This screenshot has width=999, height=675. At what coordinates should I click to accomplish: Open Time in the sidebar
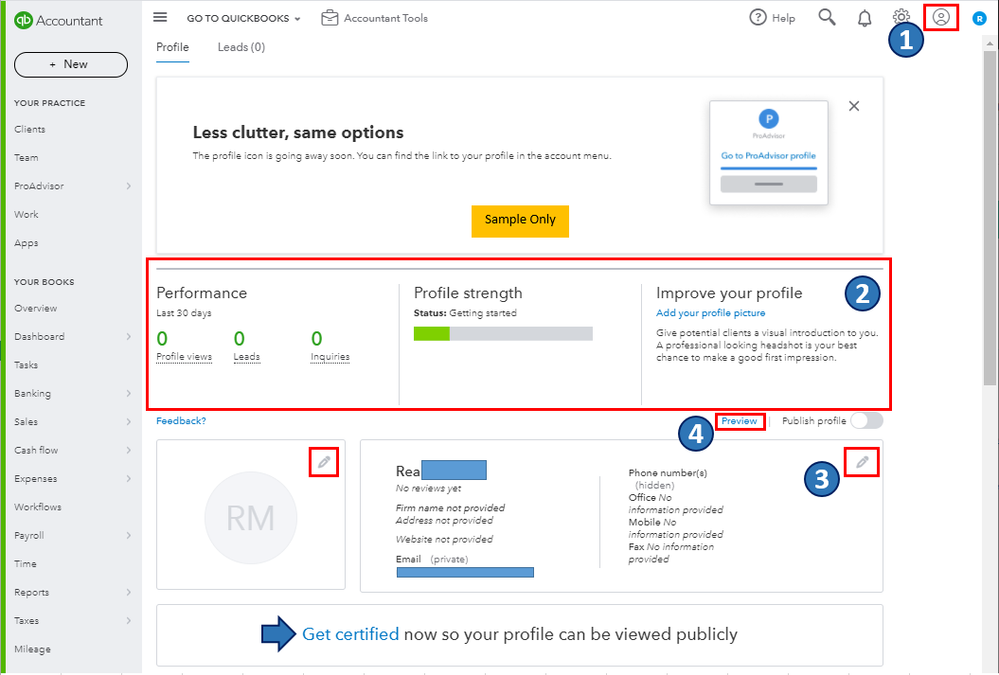coord(25,563)
